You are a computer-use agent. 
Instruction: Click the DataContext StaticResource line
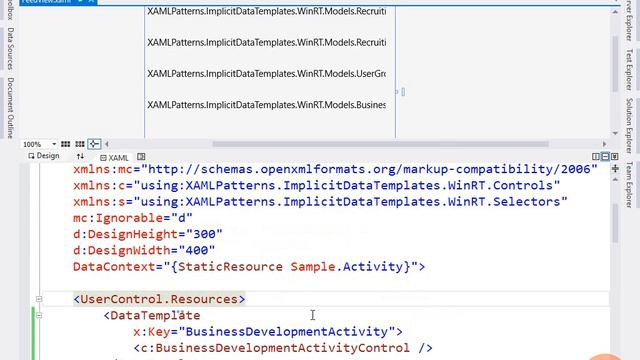(x=249, y=267)
